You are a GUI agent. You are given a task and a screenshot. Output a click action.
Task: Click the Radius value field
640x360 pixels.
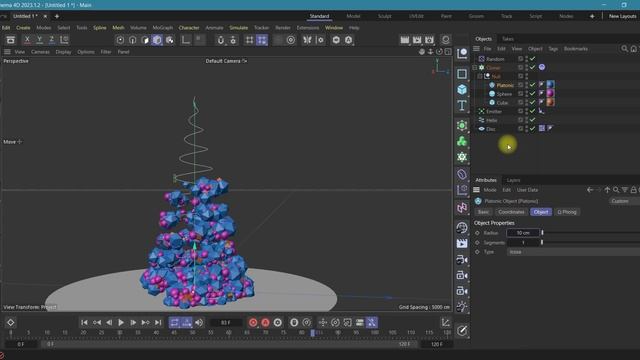[522, 233]
